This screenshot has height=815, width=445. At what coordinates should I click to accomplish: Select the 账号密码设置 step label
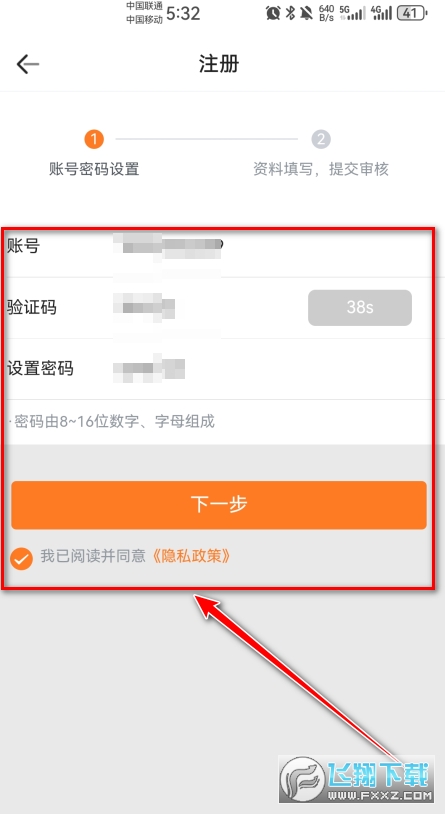pyautogui.click(x=94, y=169)
